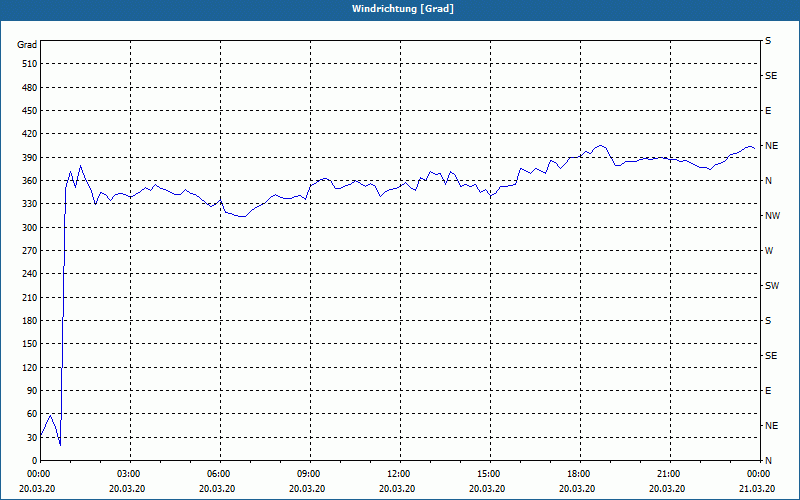
Task: Select the 12:00 time label
Action: point(401,474)
